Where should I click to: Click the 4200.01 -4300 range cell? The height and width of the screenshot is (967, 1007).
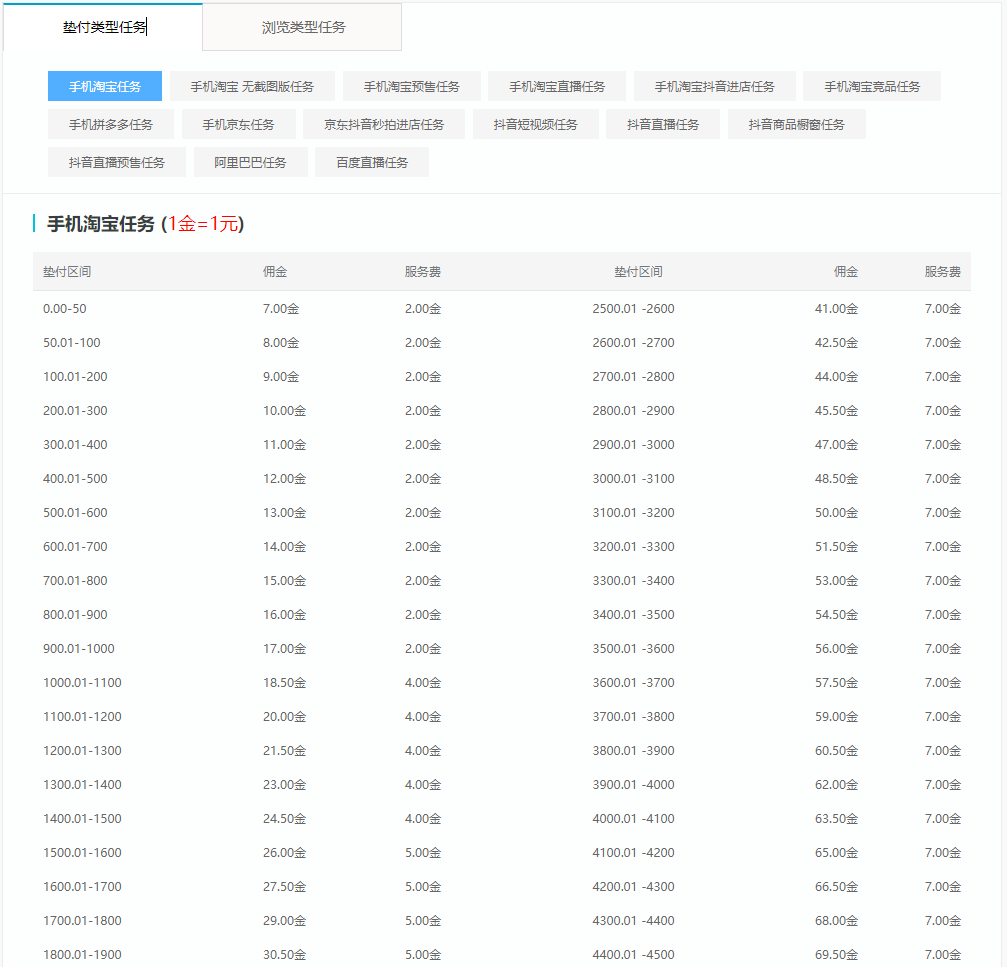[x=633, y=887]
